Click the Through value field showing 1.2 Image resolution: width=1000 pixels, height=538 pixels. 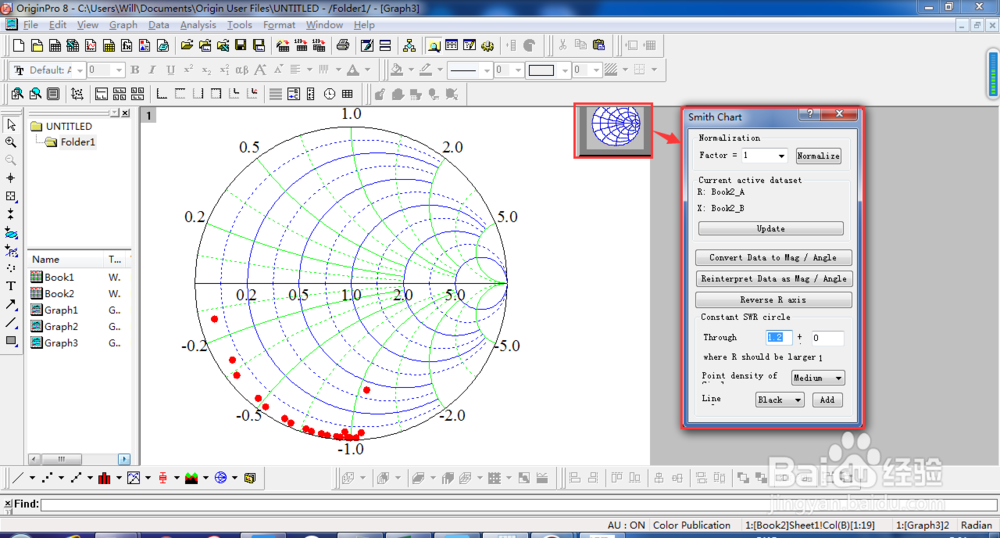coord(779,338)
